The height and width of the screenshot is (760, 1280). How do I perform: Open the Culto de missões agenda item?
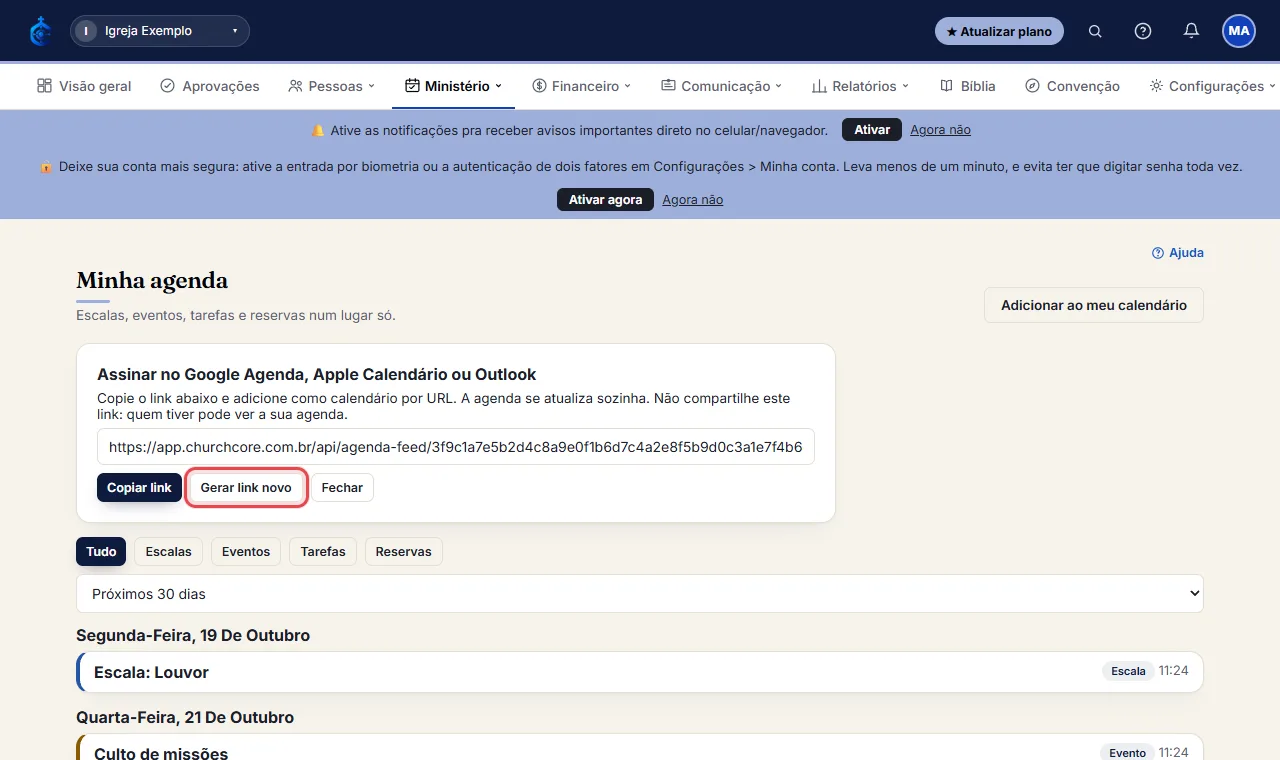click(640, 748)
